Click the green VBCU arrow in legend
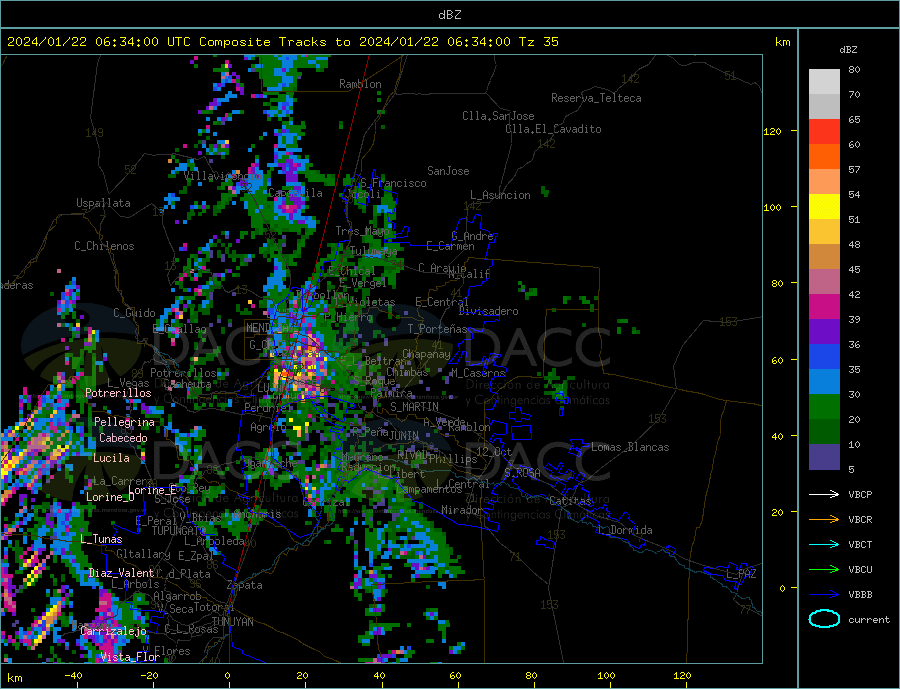 (x=824, y=570)
